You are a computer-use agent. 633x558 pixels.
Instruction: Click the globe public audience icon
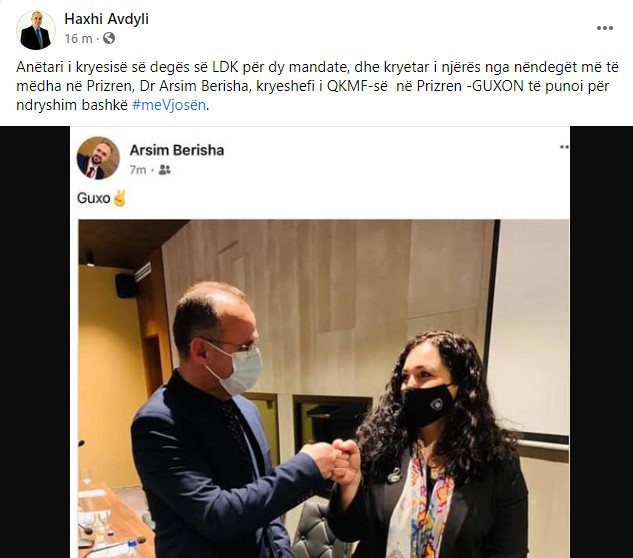pyautogui.click(x=109, y=38)
